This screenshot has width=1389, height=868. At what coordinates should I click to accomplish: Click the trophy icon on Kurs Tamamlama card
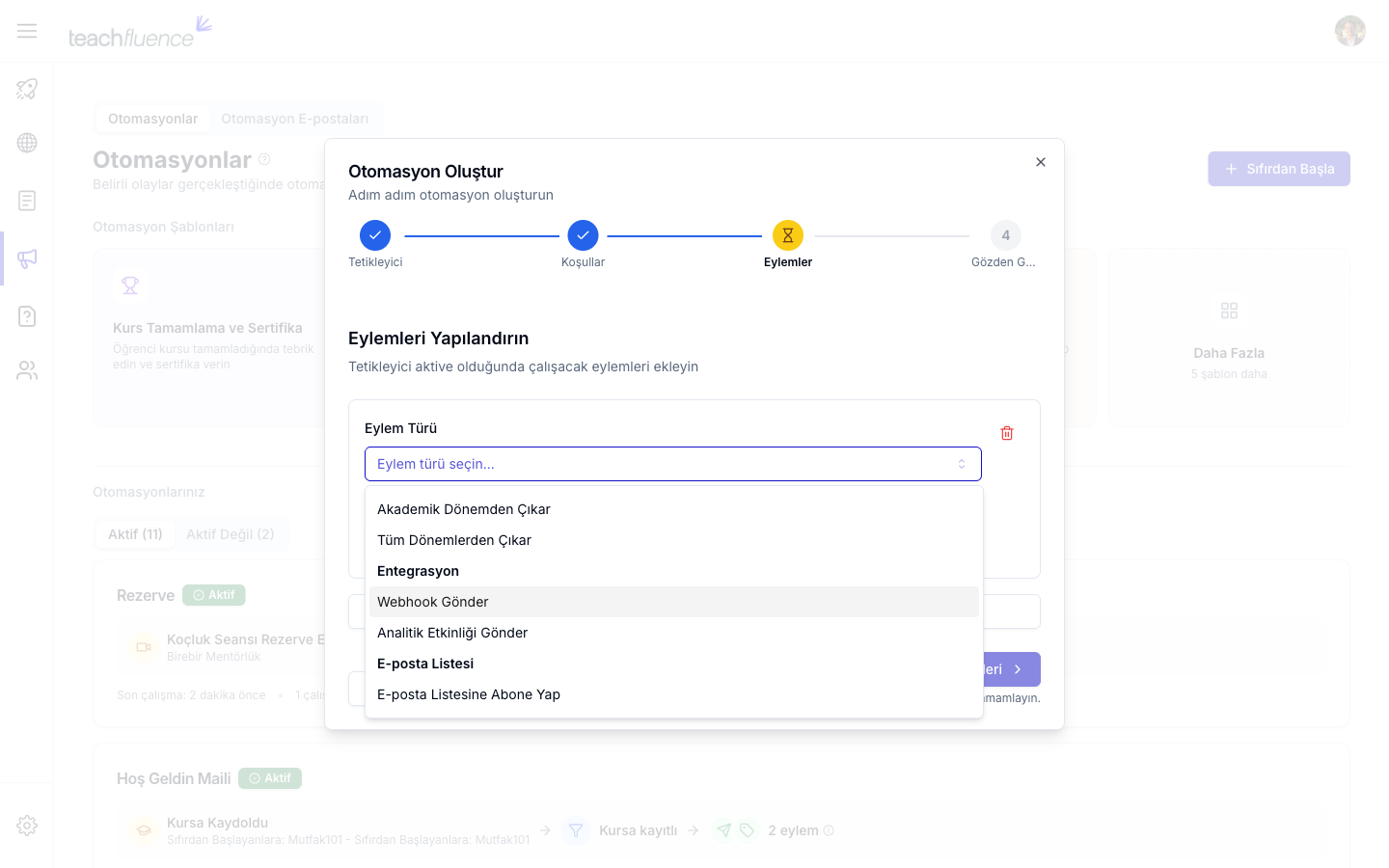(x=130, y=285)
